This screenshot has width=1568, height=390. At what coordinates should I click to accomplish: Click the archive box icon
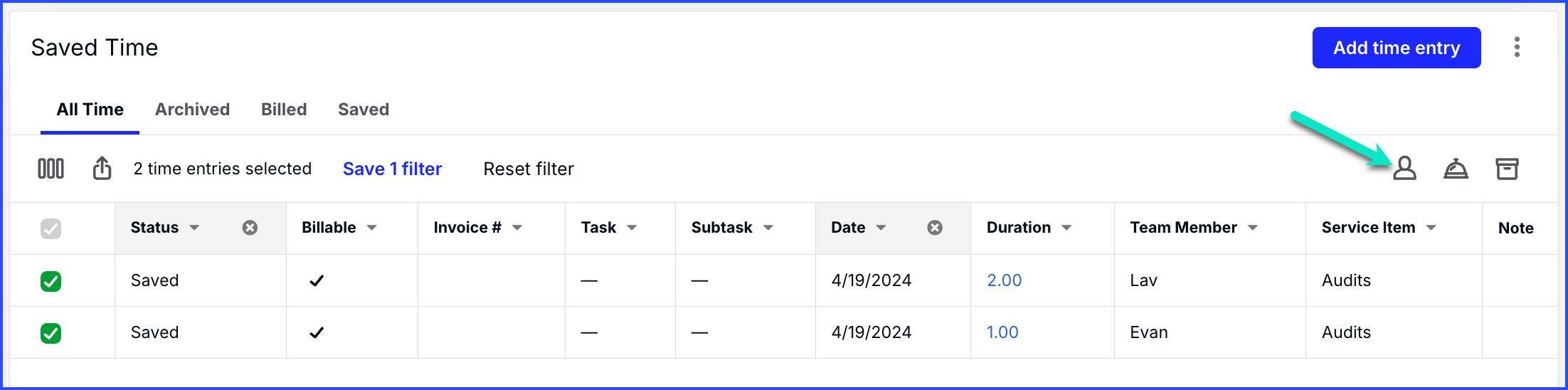coord(1507,169)
